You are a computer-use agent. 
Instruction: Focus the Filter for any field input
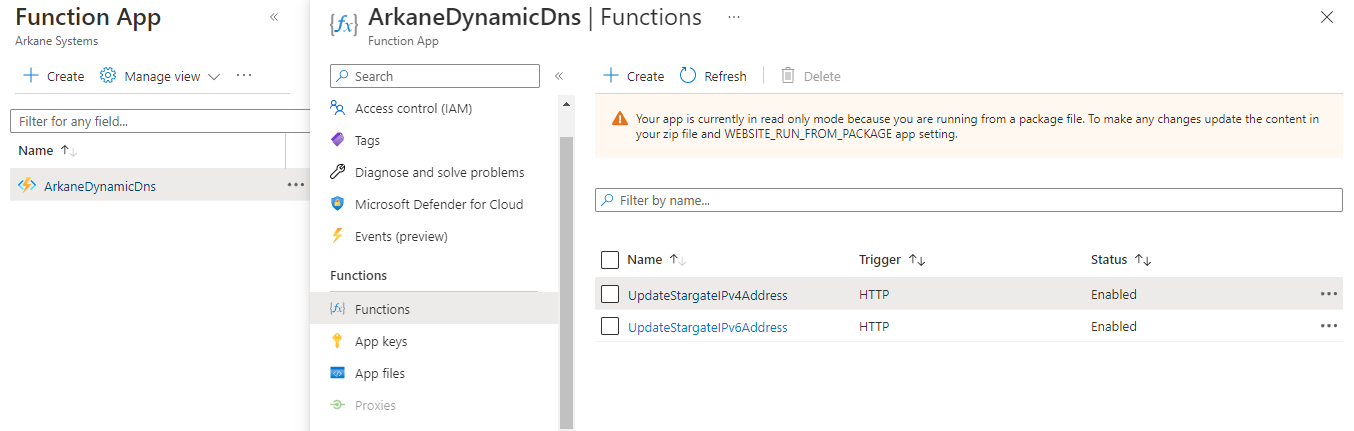click(160, 121)
